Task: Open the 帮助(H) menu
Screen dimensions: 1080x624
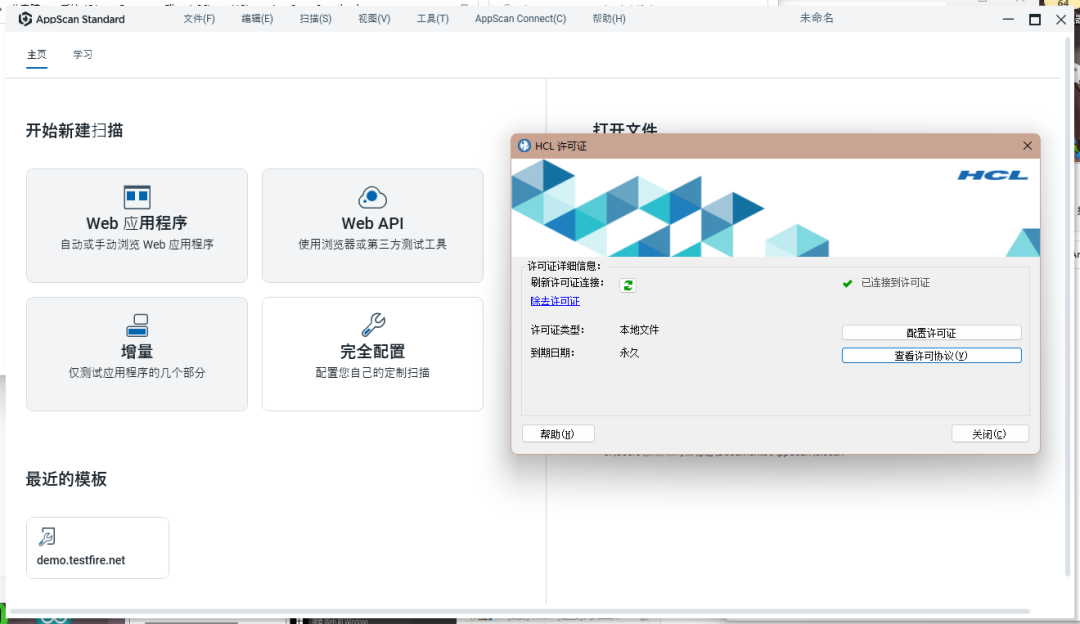Action: [x=609, y=19]
